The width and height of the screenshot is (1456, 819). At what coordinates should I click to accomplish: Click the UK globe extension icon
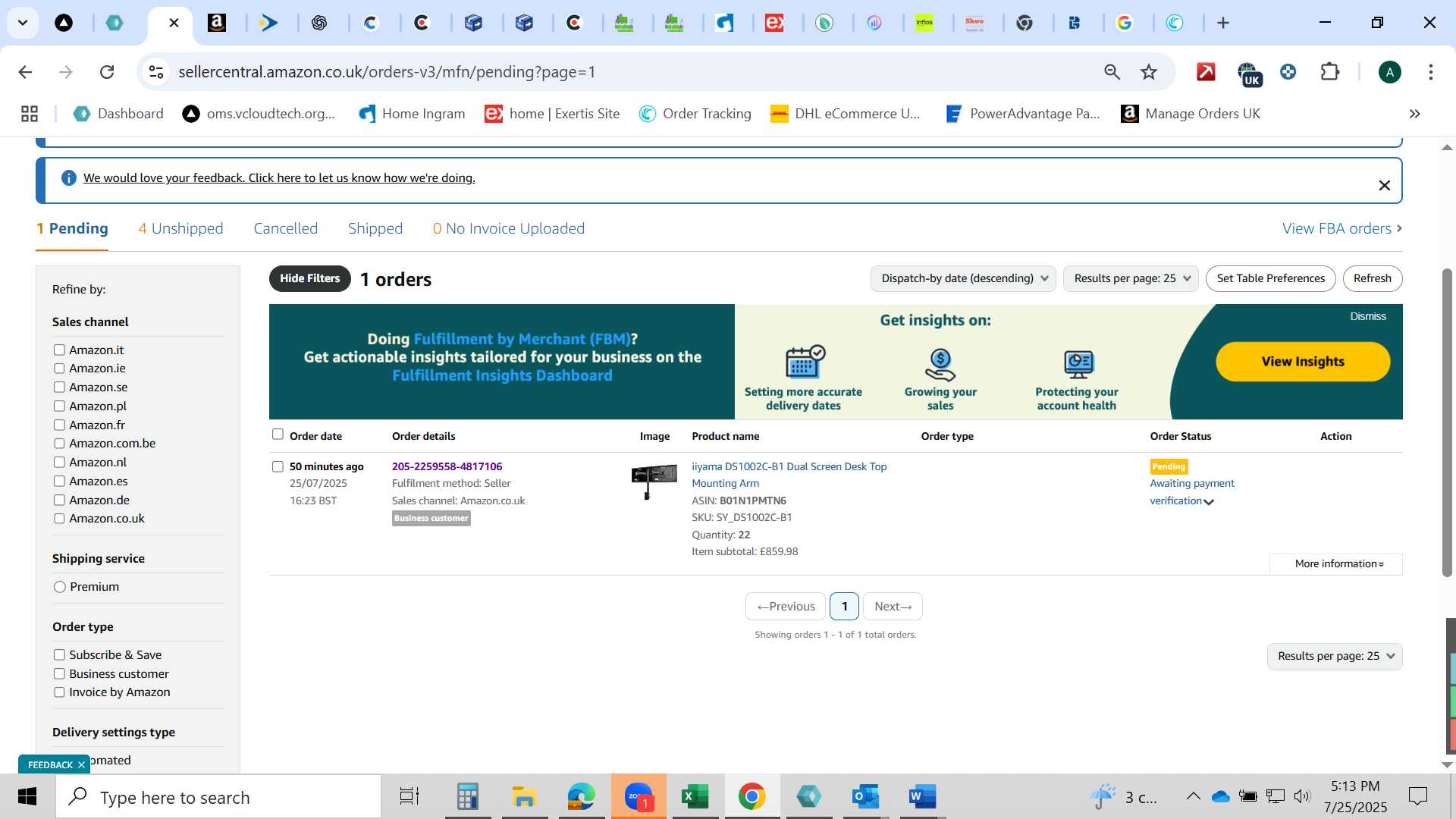coord(1248,74)
